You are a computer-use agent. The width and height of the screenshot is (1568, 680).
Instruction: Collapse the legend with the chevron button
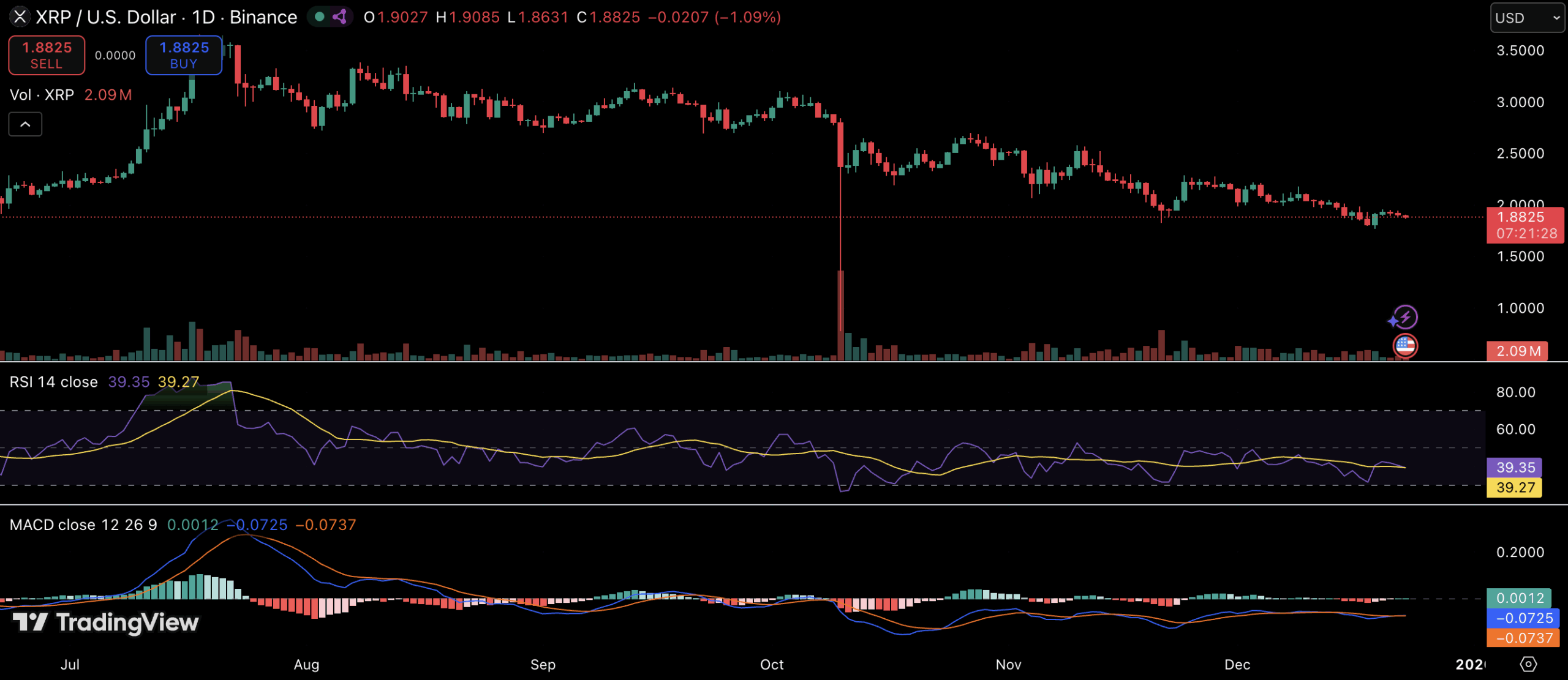click(x=25, y=124)
